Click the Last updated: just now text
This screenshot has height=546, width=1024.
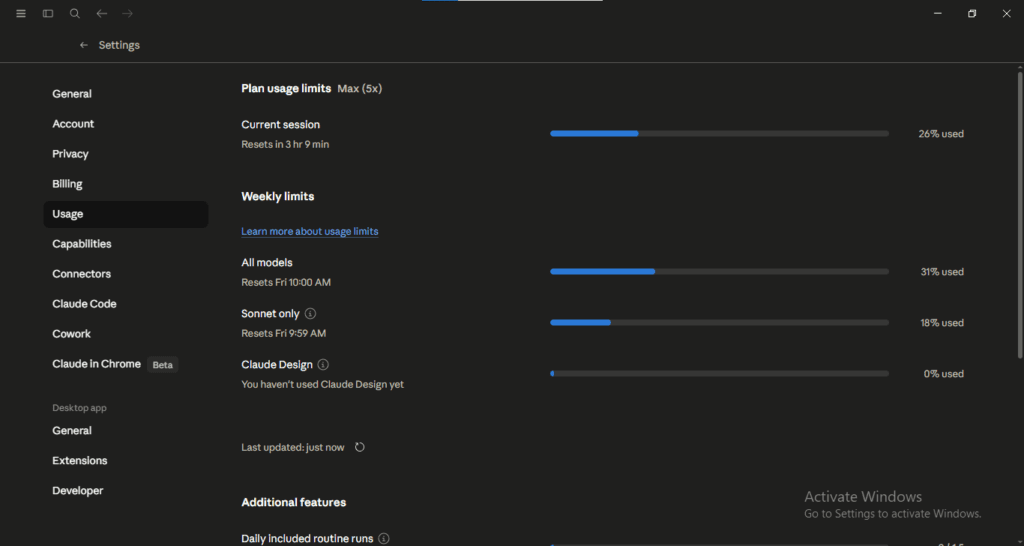pos(293,447)
